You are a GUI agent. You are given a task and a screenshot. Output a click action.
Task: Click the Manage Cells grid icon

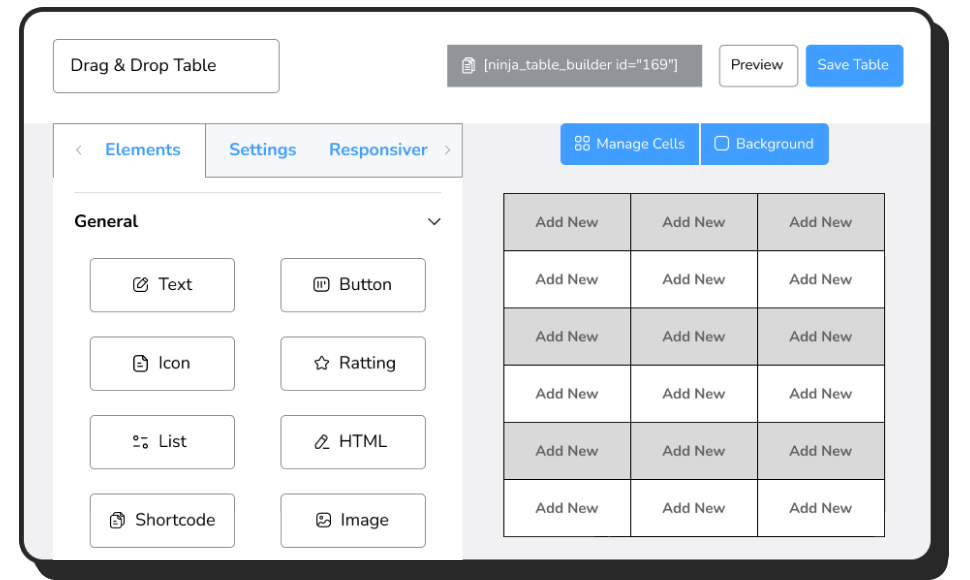[x=582, y=143]
